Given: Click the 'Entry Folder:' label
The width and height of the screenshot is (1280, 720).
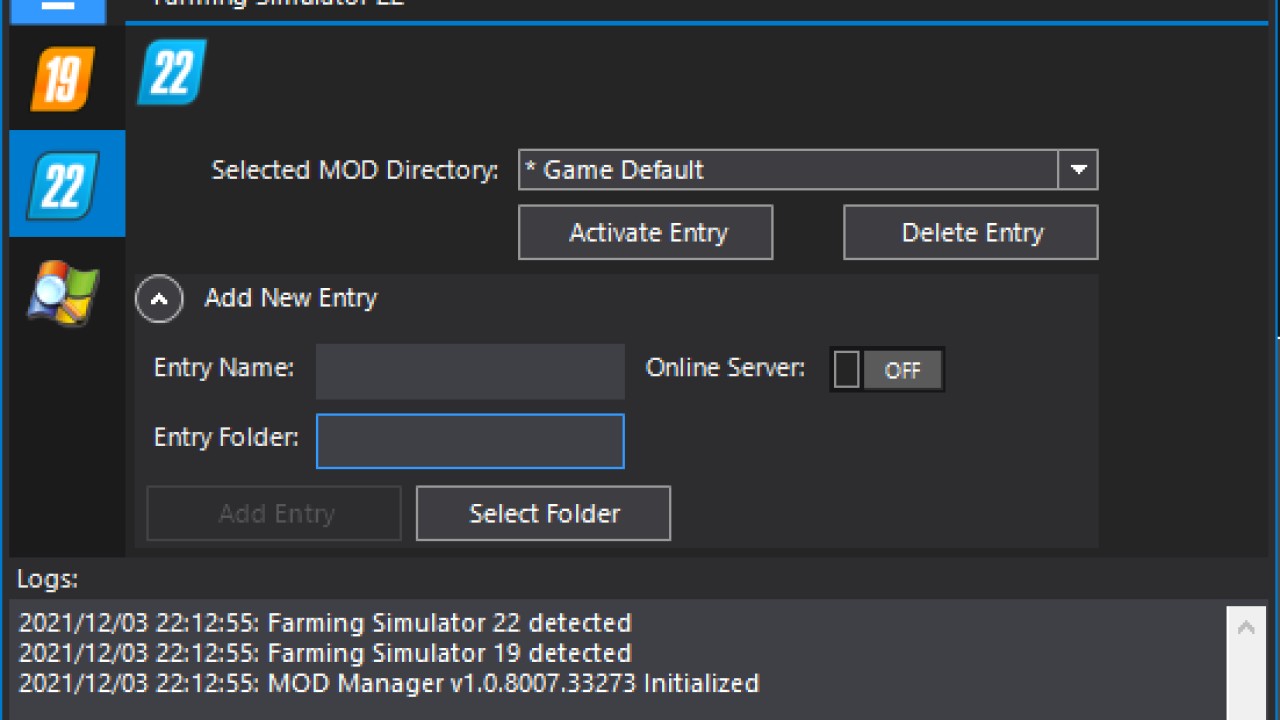Looking at the screenshot, I should click(226, 437).
